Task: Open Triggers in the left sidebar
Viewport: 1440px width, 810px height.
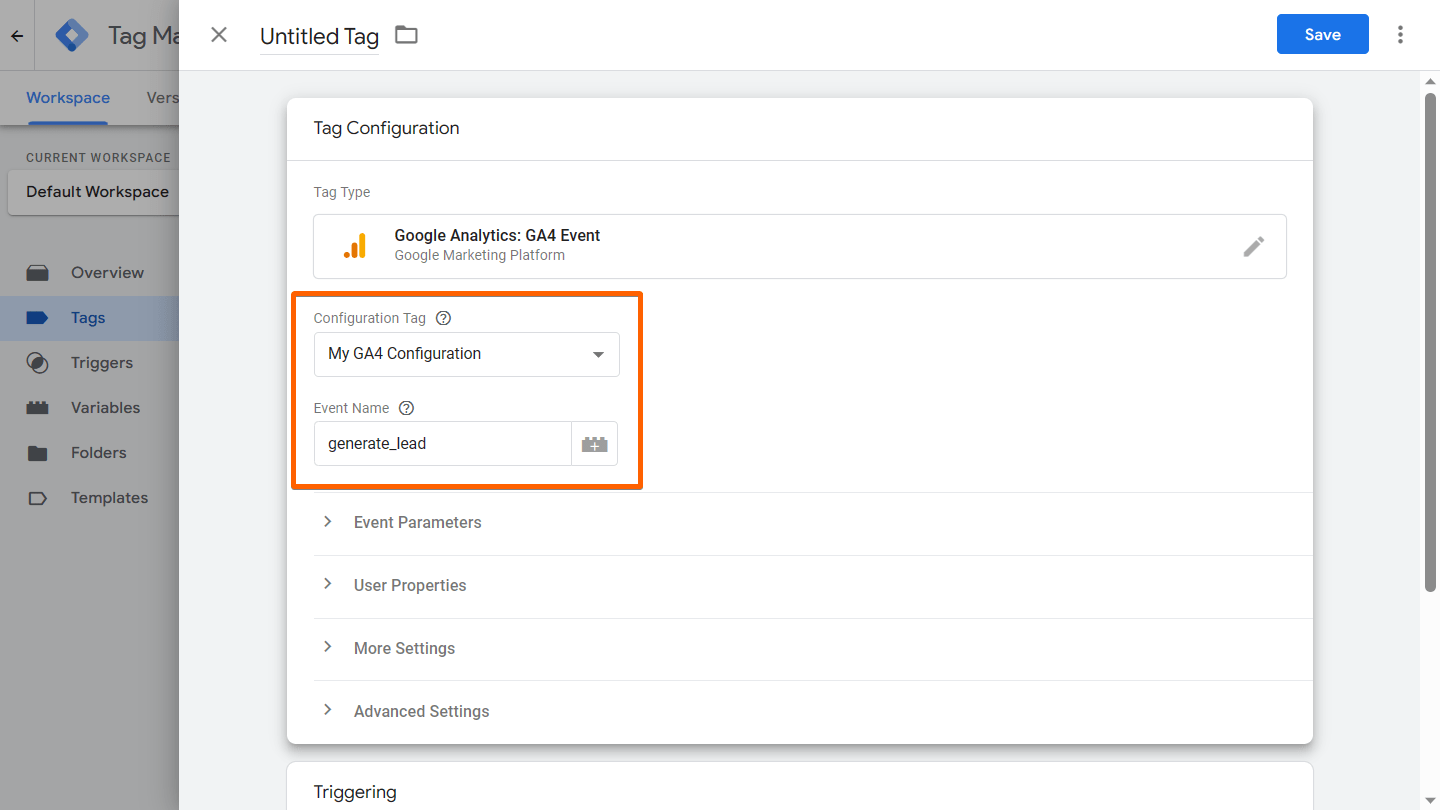Action: (x=101, y=363)
